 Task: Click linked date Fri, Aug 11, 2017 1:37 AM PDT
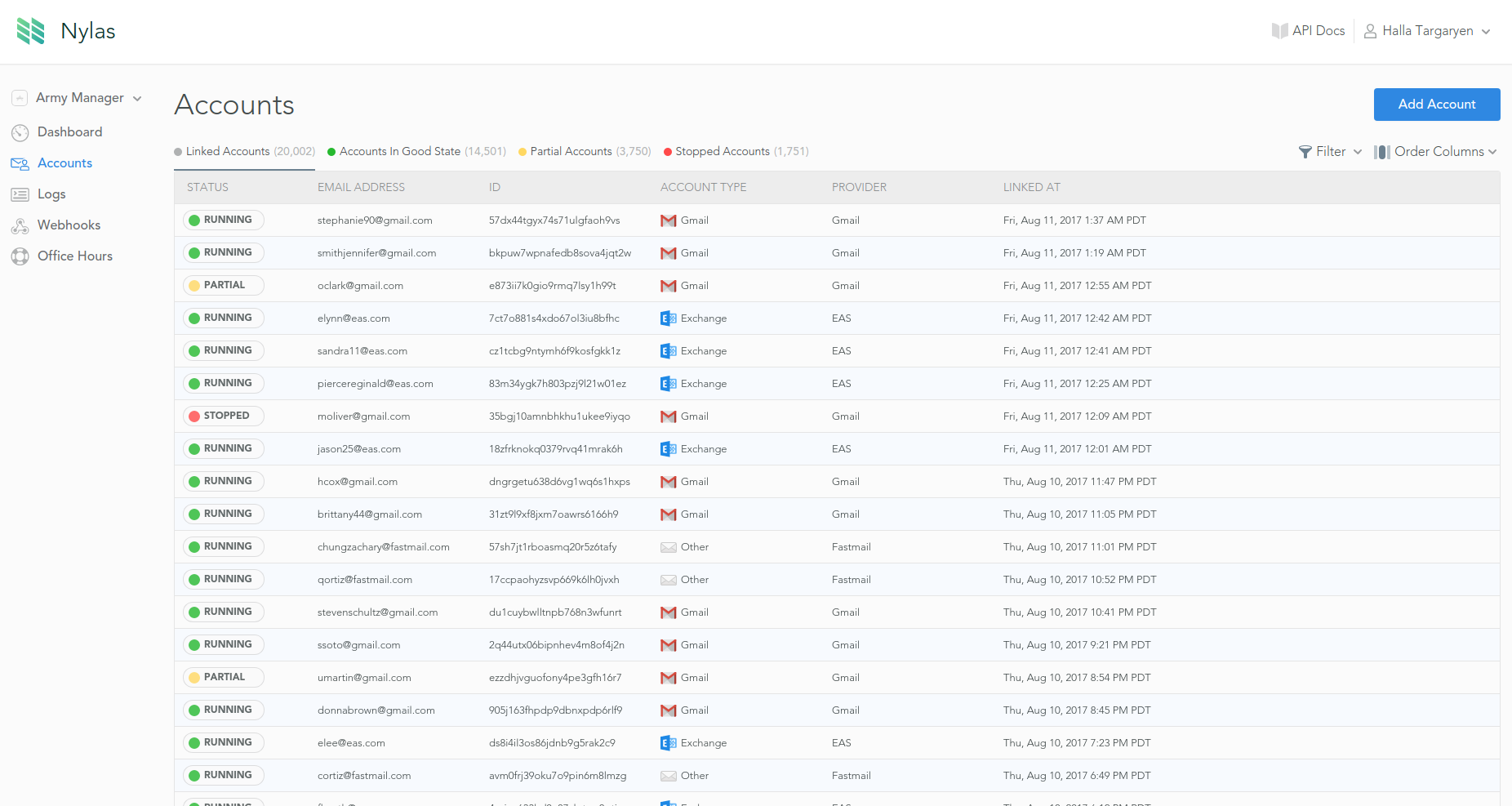(1074, 220)
